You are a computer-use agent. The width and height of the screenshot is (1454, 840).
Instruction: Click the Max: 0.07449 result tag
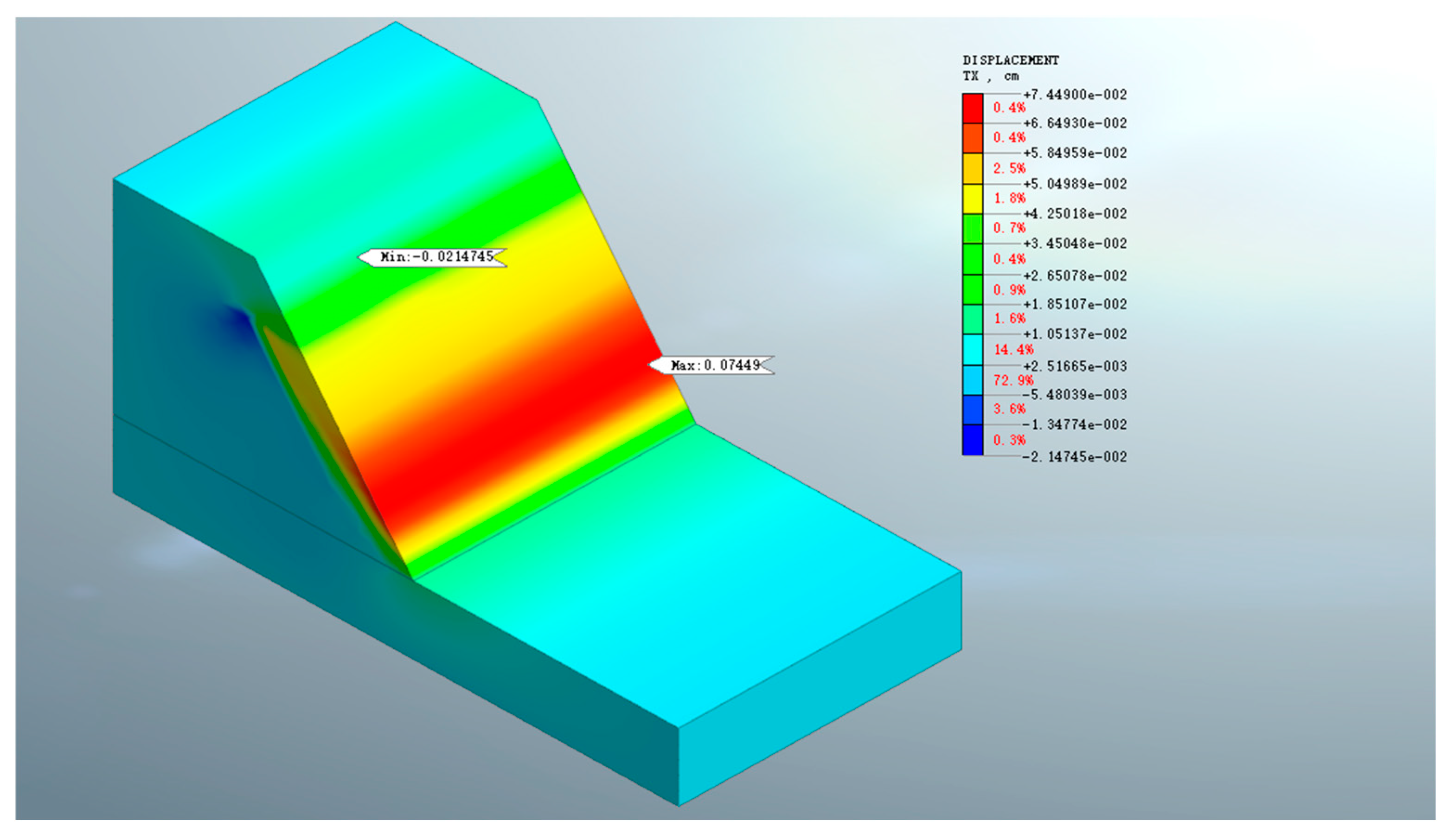pyautogui.click(x=713, y=365)
